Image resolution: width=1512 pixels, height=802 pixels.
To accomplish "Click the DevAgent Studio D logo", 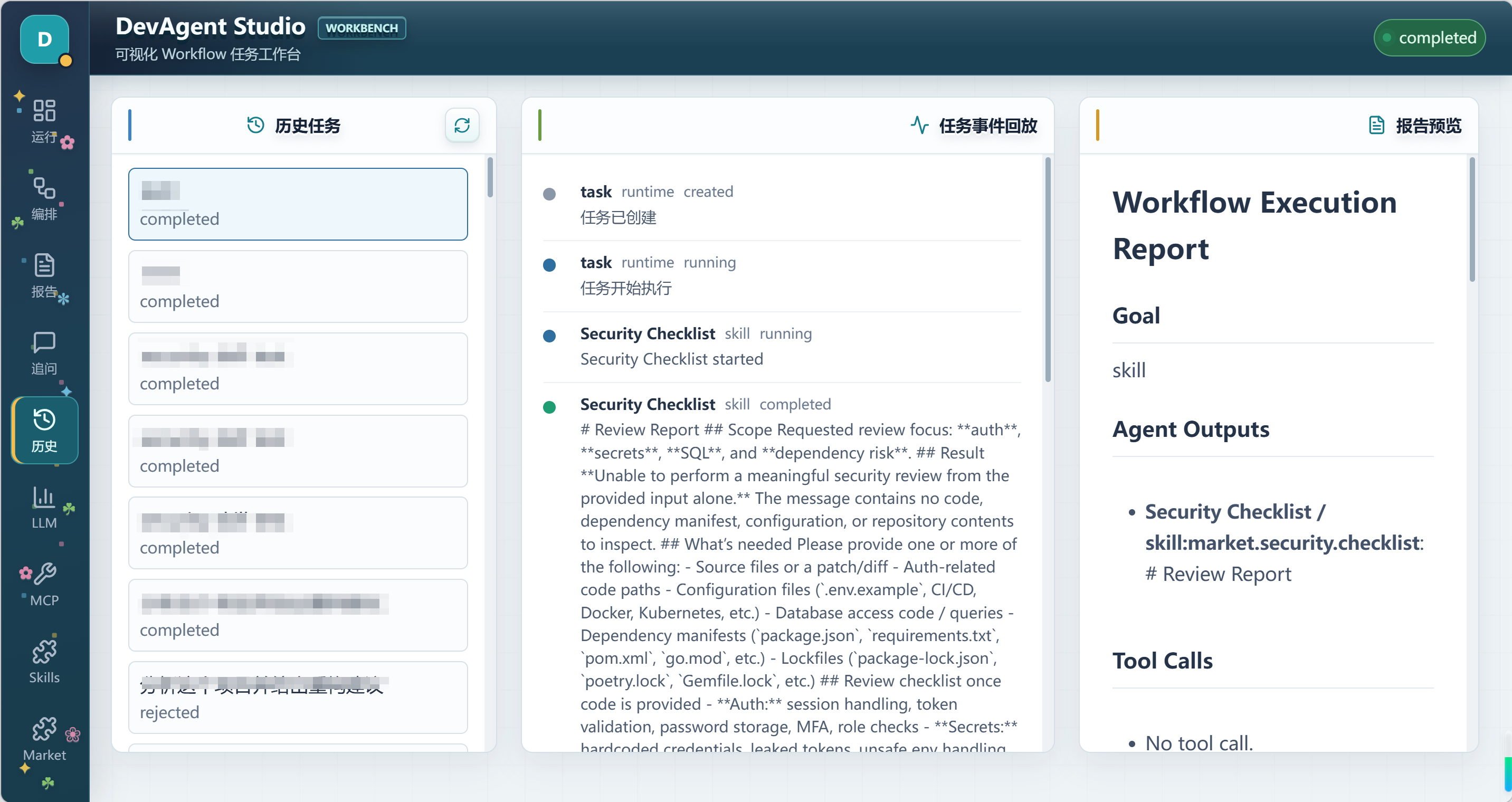I will point(45,39).
